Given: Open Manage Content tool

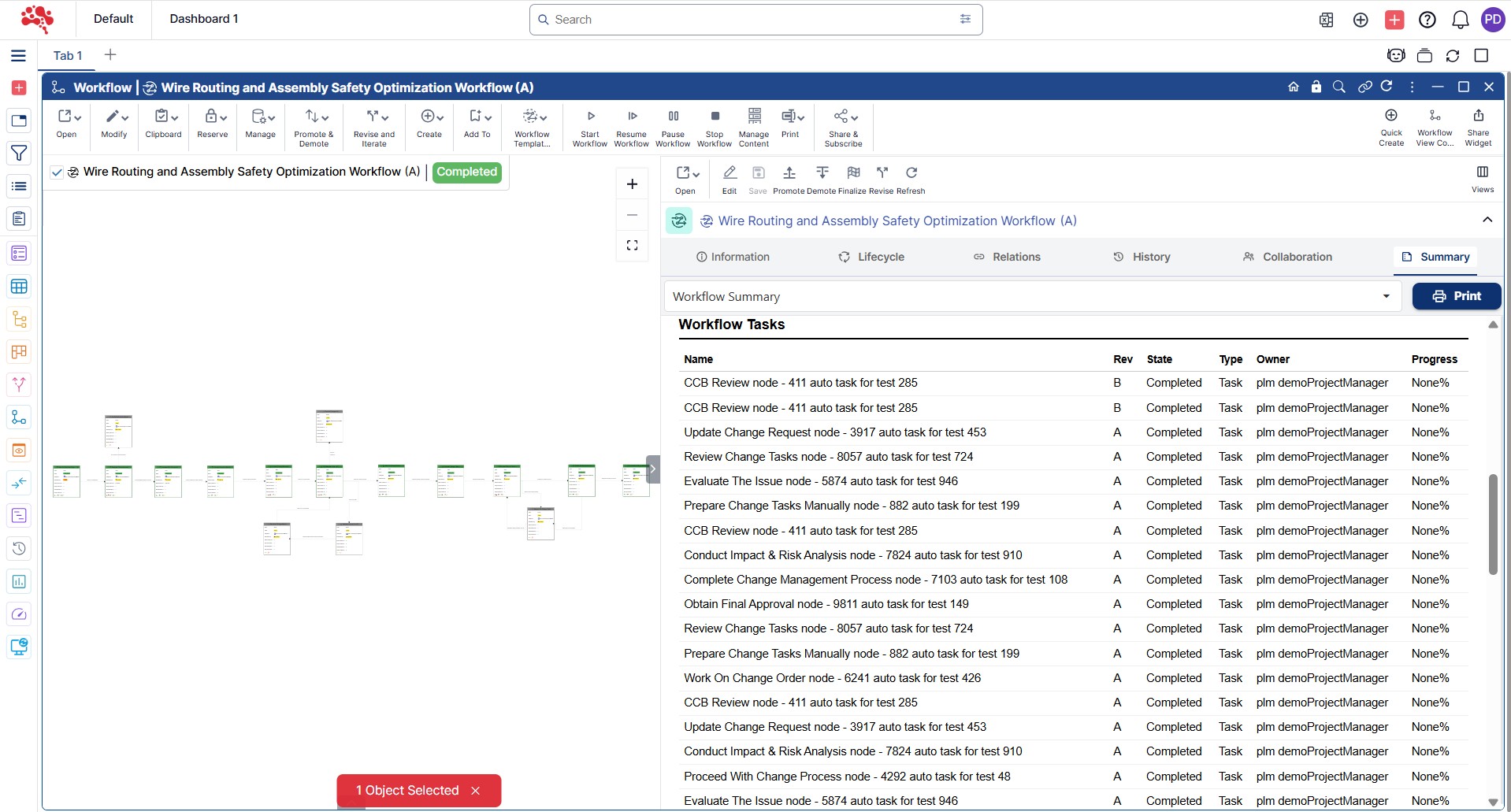Looking at the screenshot, I should pos(754,117).
